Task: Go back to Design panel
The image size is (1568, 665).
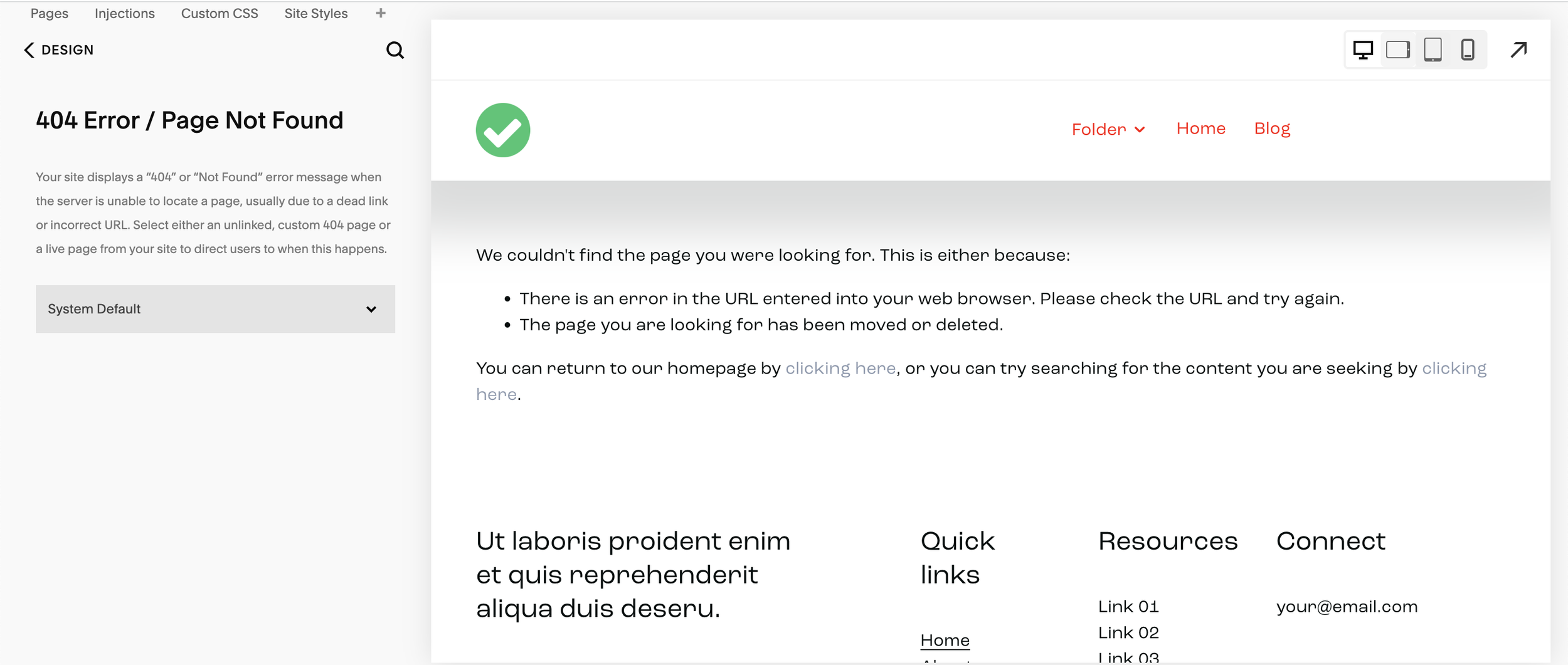Action: pos(59,50)
